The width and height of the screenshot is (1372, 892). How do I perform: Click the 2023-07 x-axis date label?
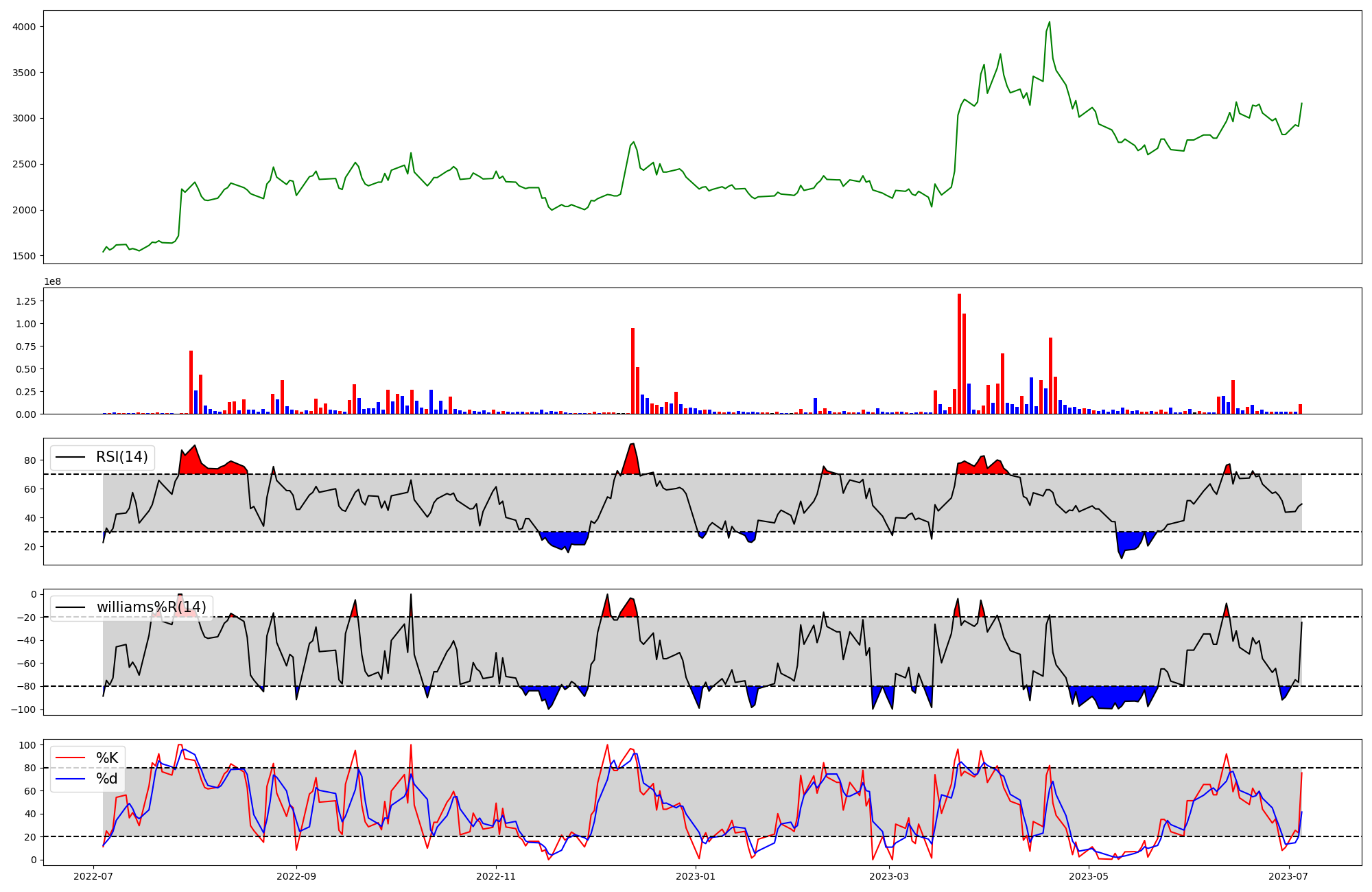click(1289, 876)
